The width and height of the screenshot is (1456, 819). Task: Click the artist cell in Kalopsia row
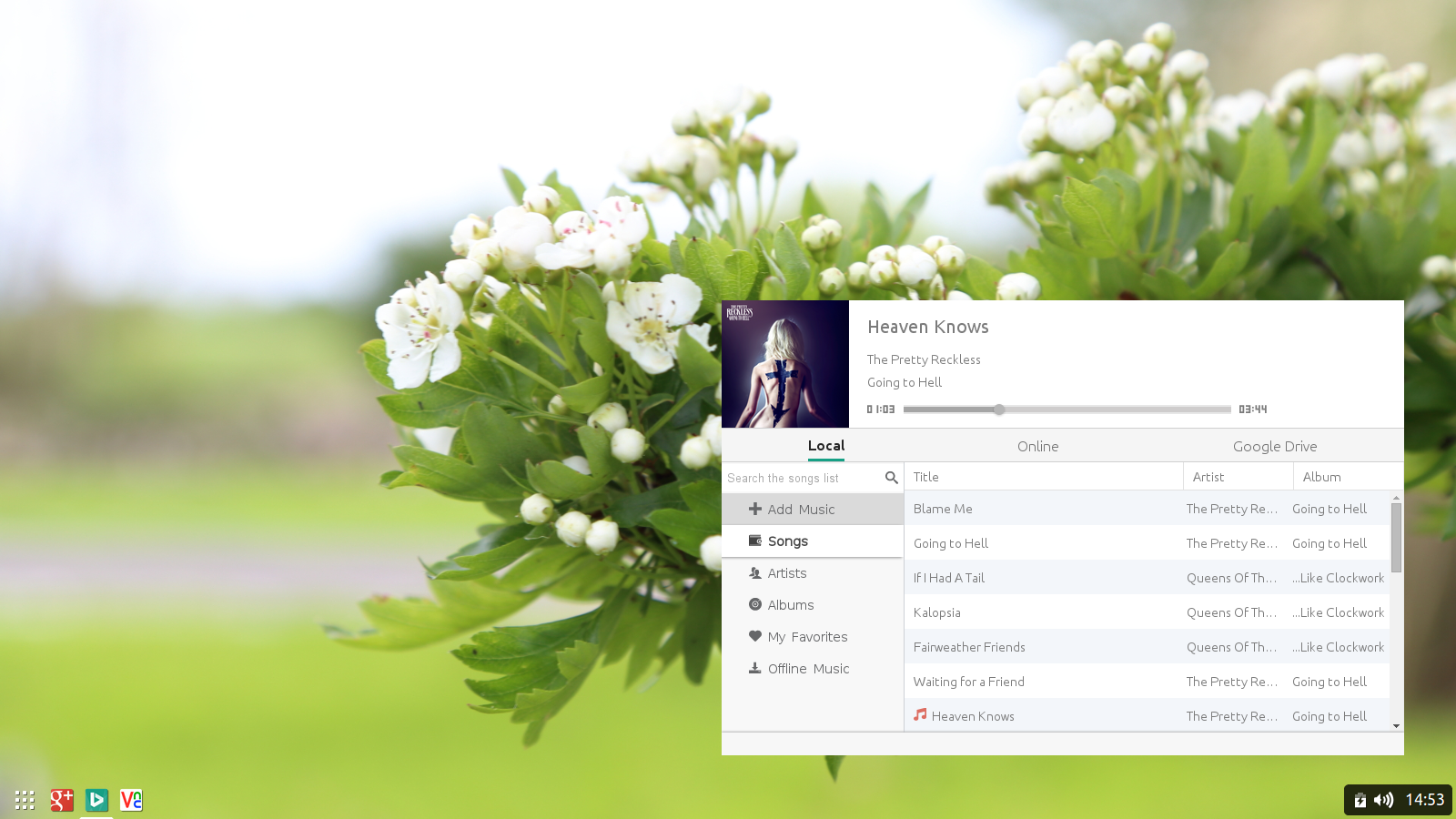[x=1232, y=612]
